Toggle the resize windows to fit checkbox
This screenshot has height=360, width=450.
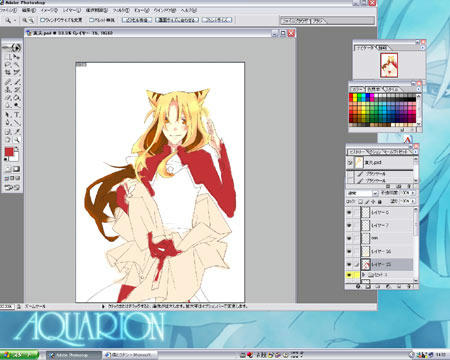43,20
